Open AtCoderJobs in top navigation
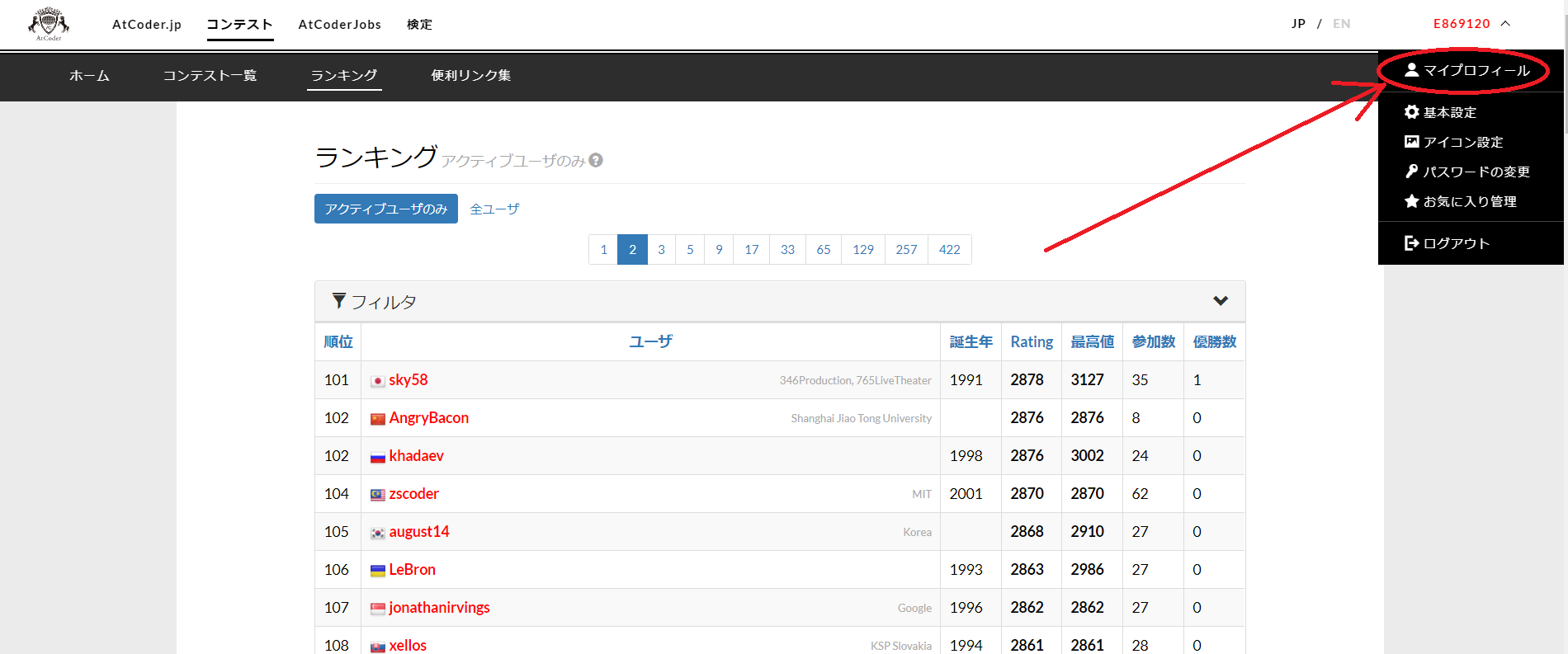This screenshot has width=1568, height=654. pos(340,24)
